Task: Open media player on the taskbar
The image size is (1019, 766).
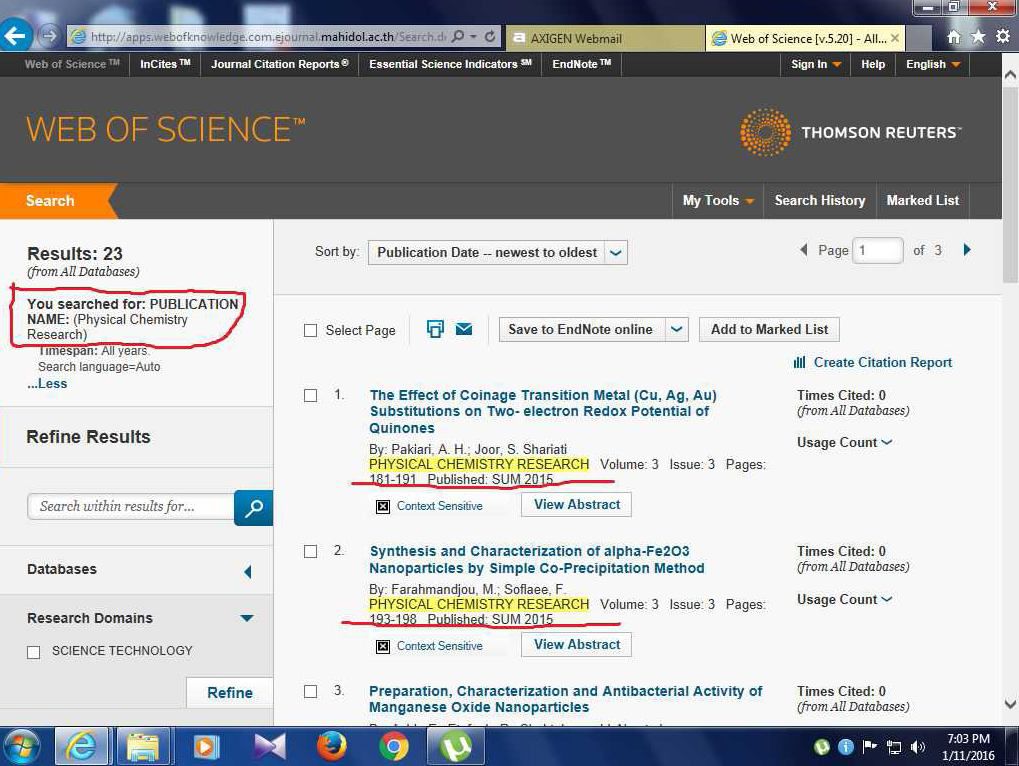Action: 206,747
